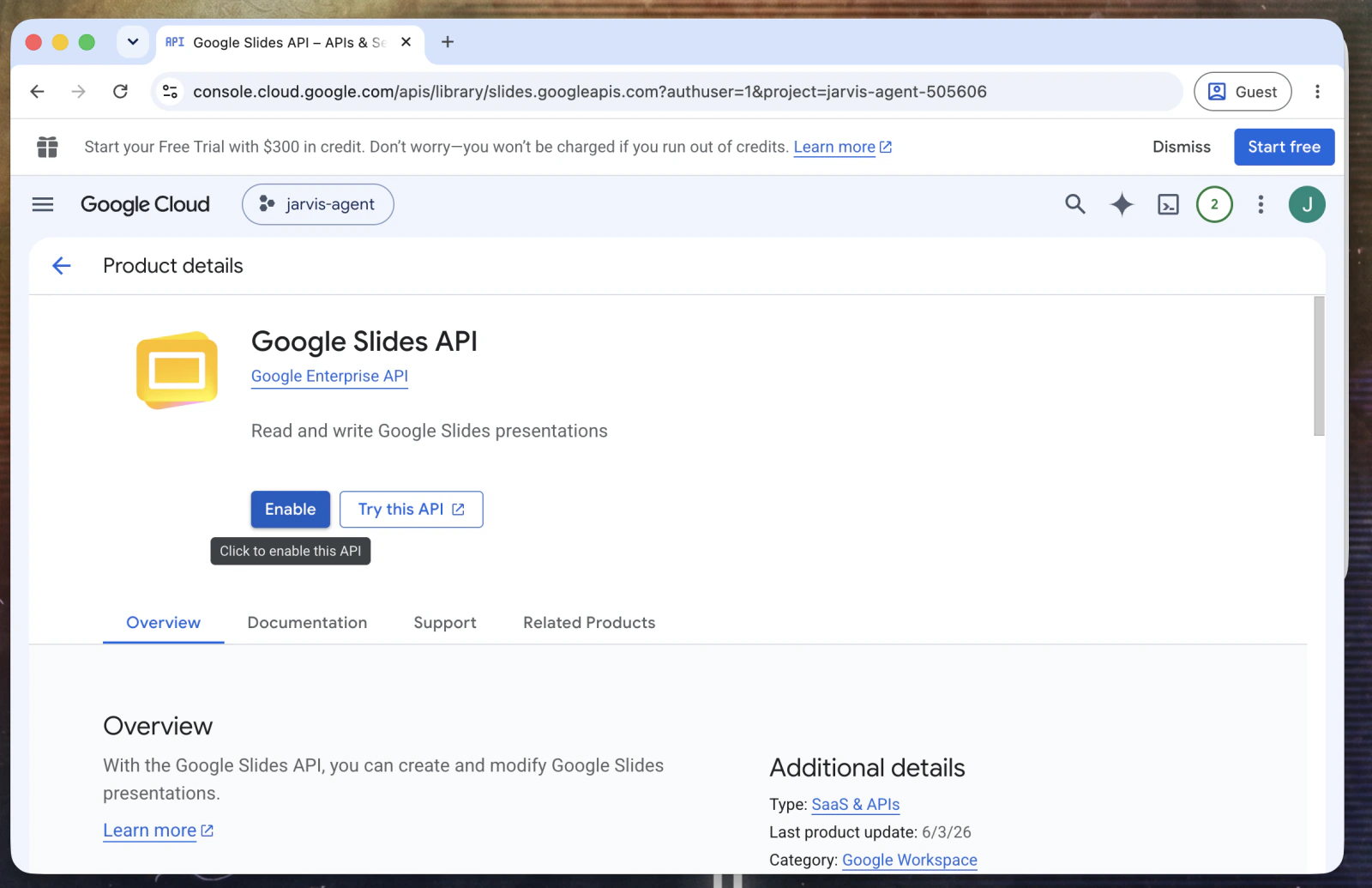
Task: Switch to the Support tab
Action: (445, 623)
